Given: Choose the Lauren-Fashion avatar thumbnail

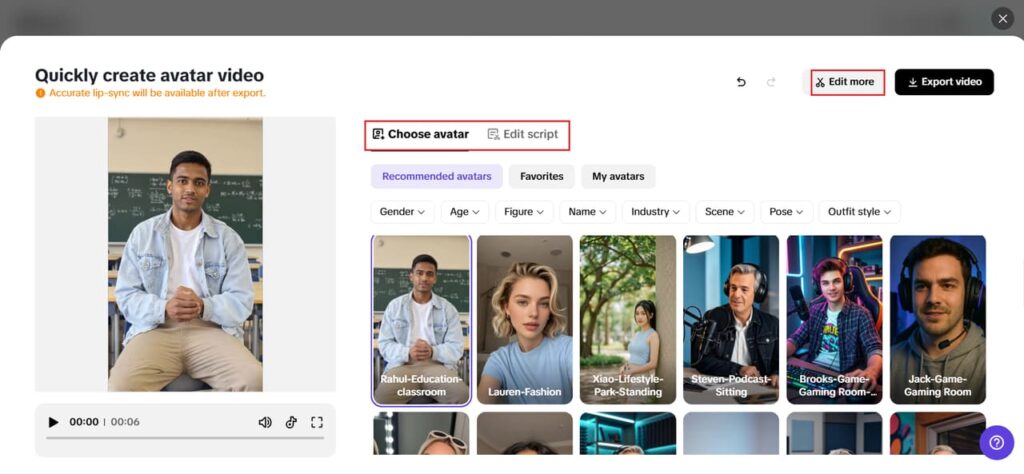Looking at the screenshot, I should coord(524,320).
